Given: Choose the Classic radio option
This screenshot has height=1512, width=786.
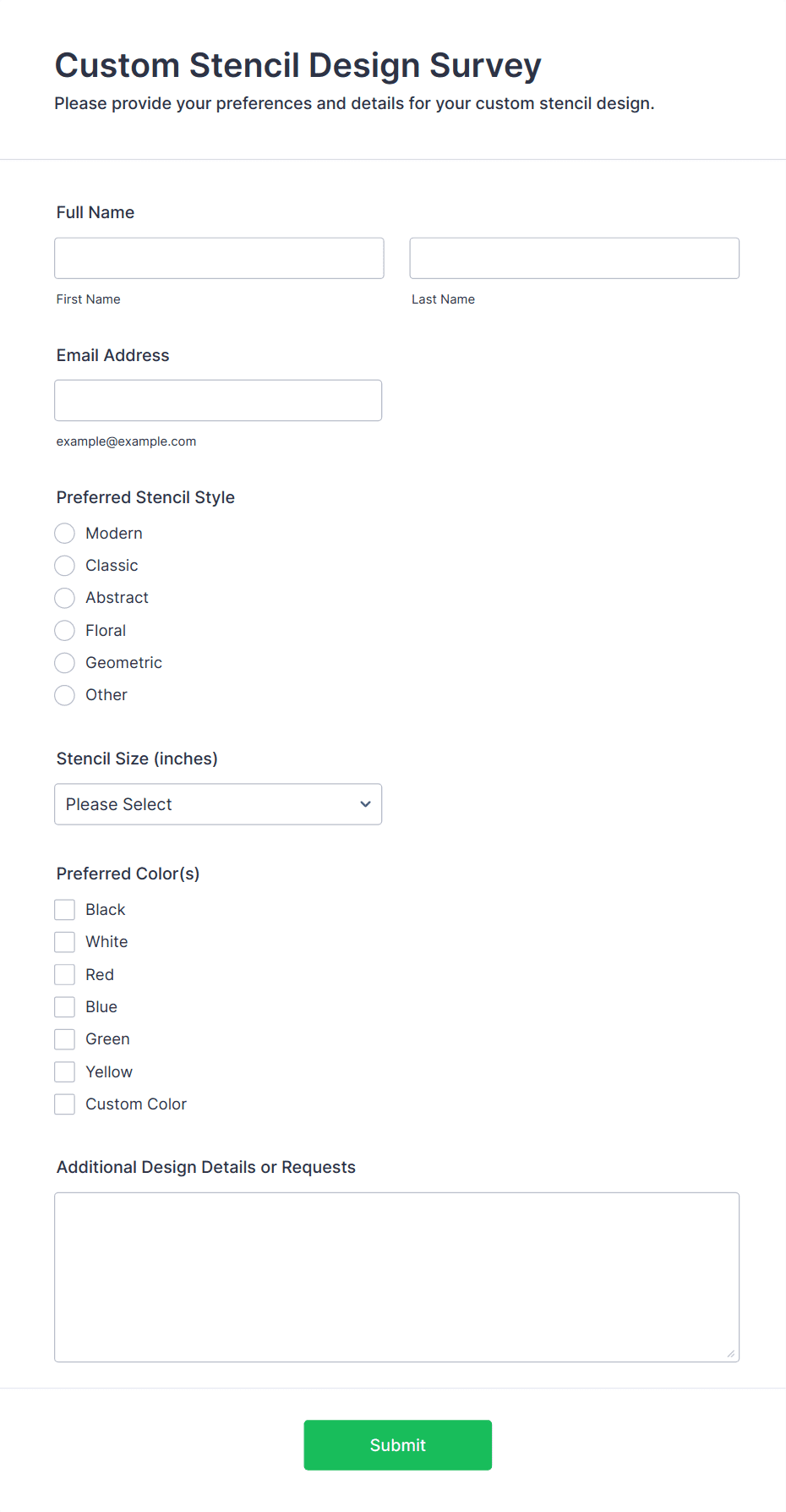Looking at the screenshot, I should [x=65, y=566].
